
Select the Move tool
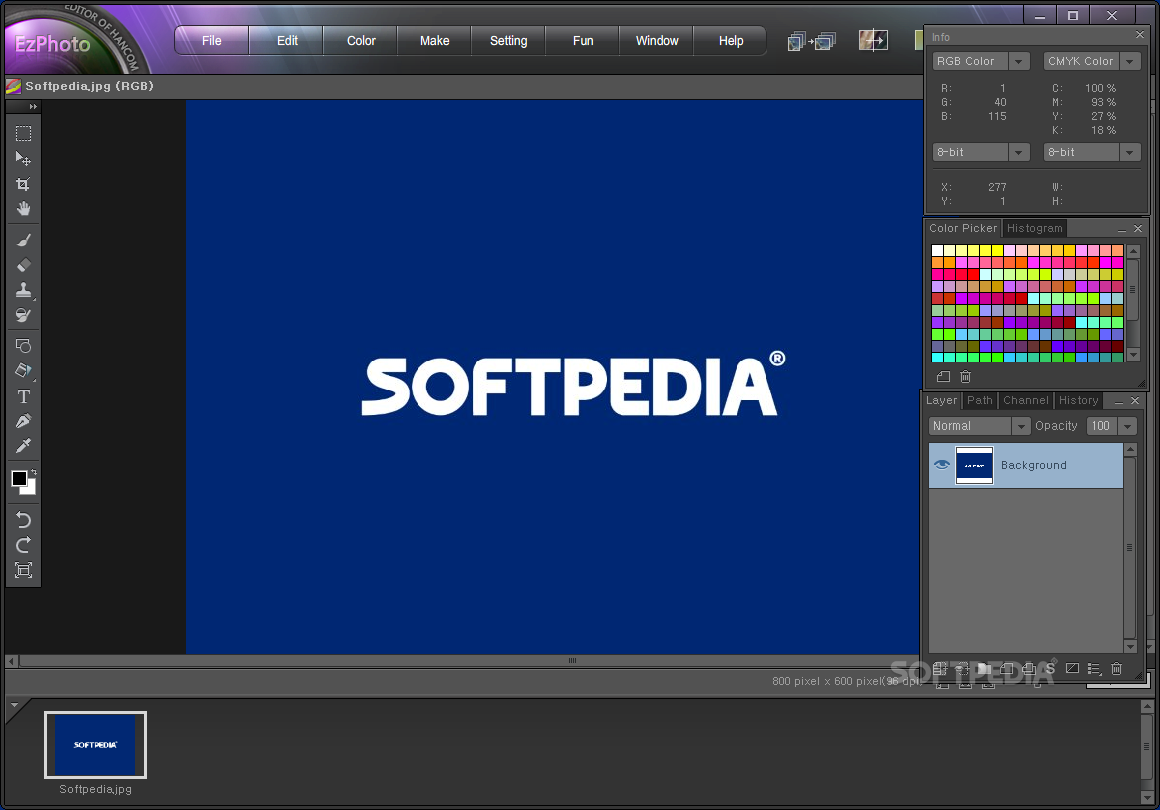[x=24, y=159]
